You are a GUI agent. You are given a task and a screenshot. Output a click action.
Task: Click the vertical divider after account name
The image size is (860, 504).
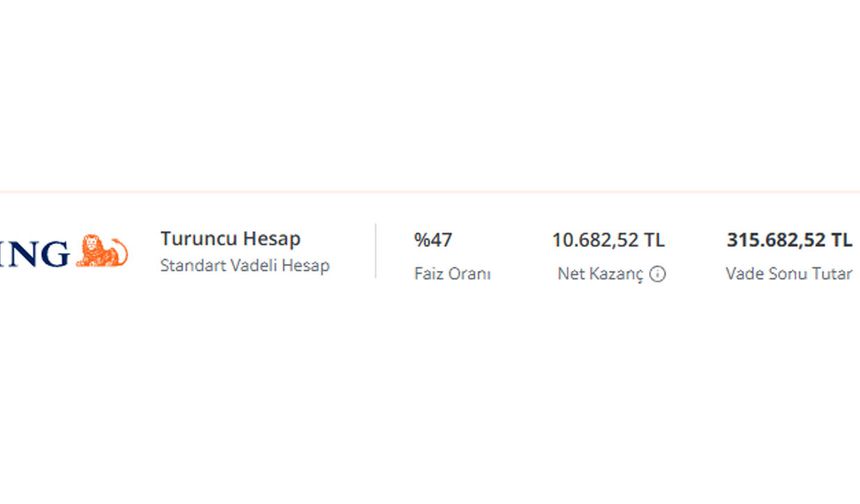tap(376, 251)
